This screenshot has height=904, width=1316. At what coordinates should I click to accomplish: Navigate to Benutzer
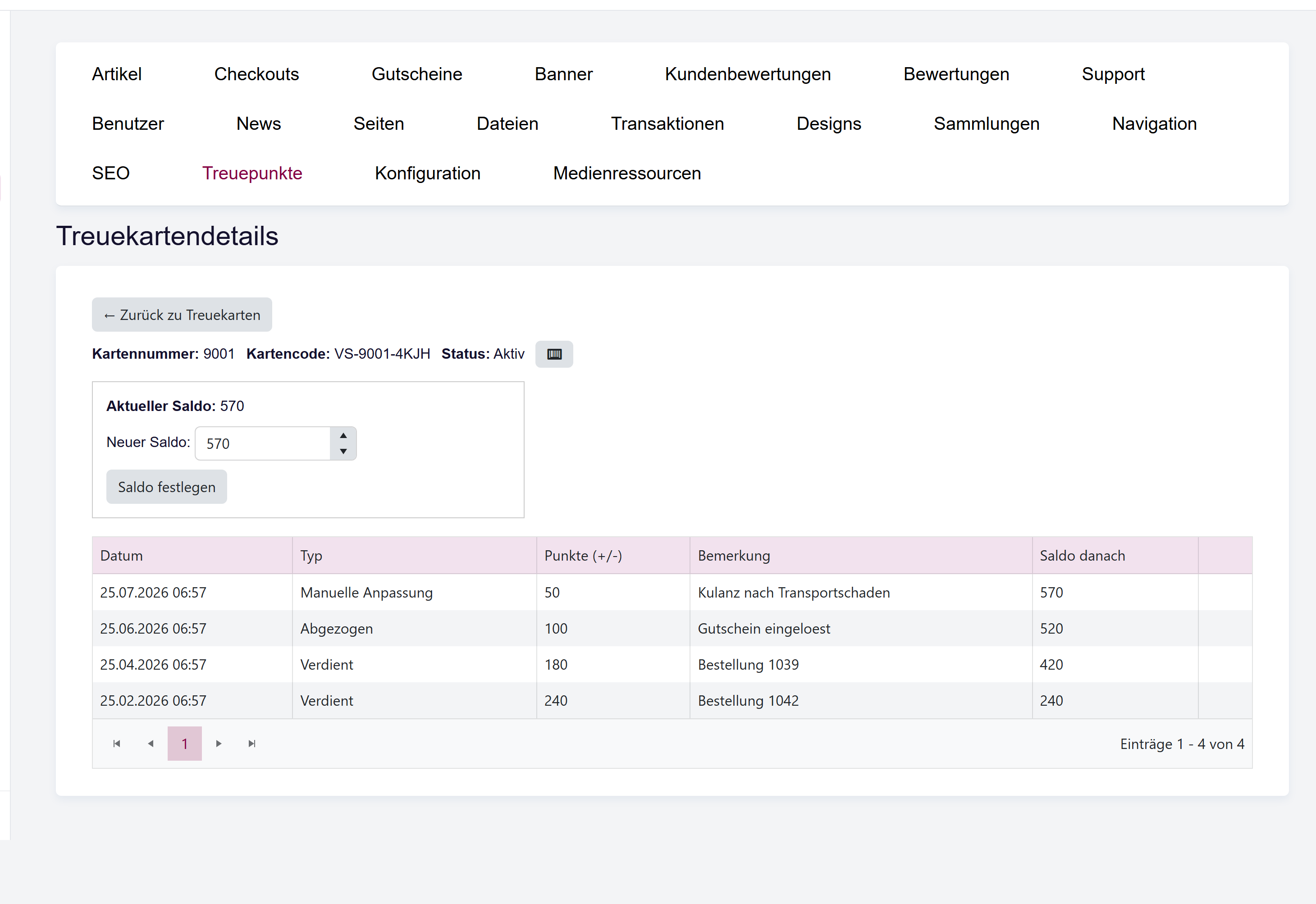click(128, 123)
